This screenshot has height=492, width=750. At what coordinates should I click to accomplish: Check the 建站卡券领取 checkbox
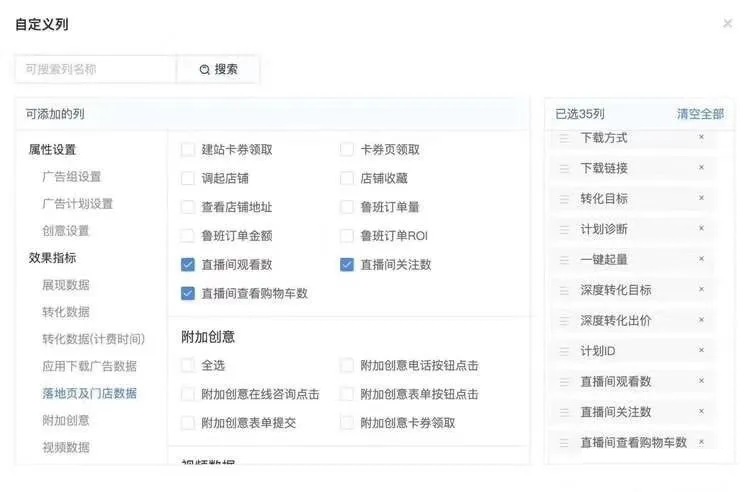(188, 150)
